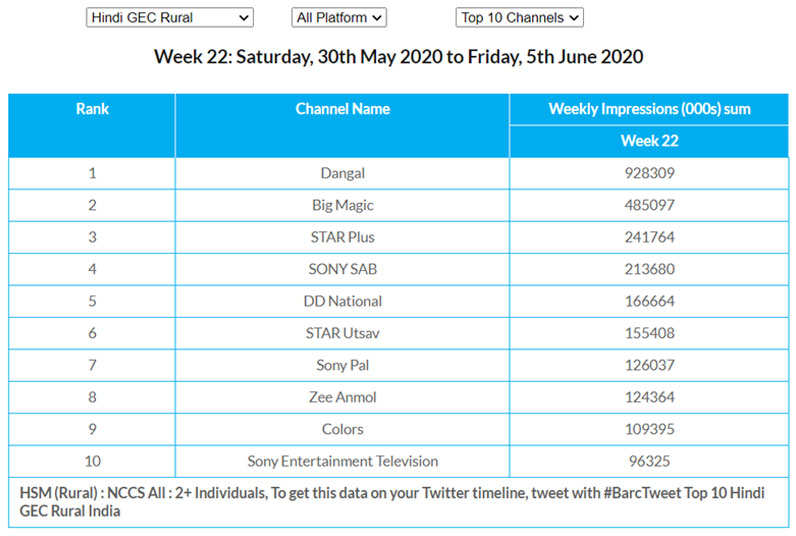Click the Rank column header
This screenshot has width=796, height=536.
coord(92,109)
